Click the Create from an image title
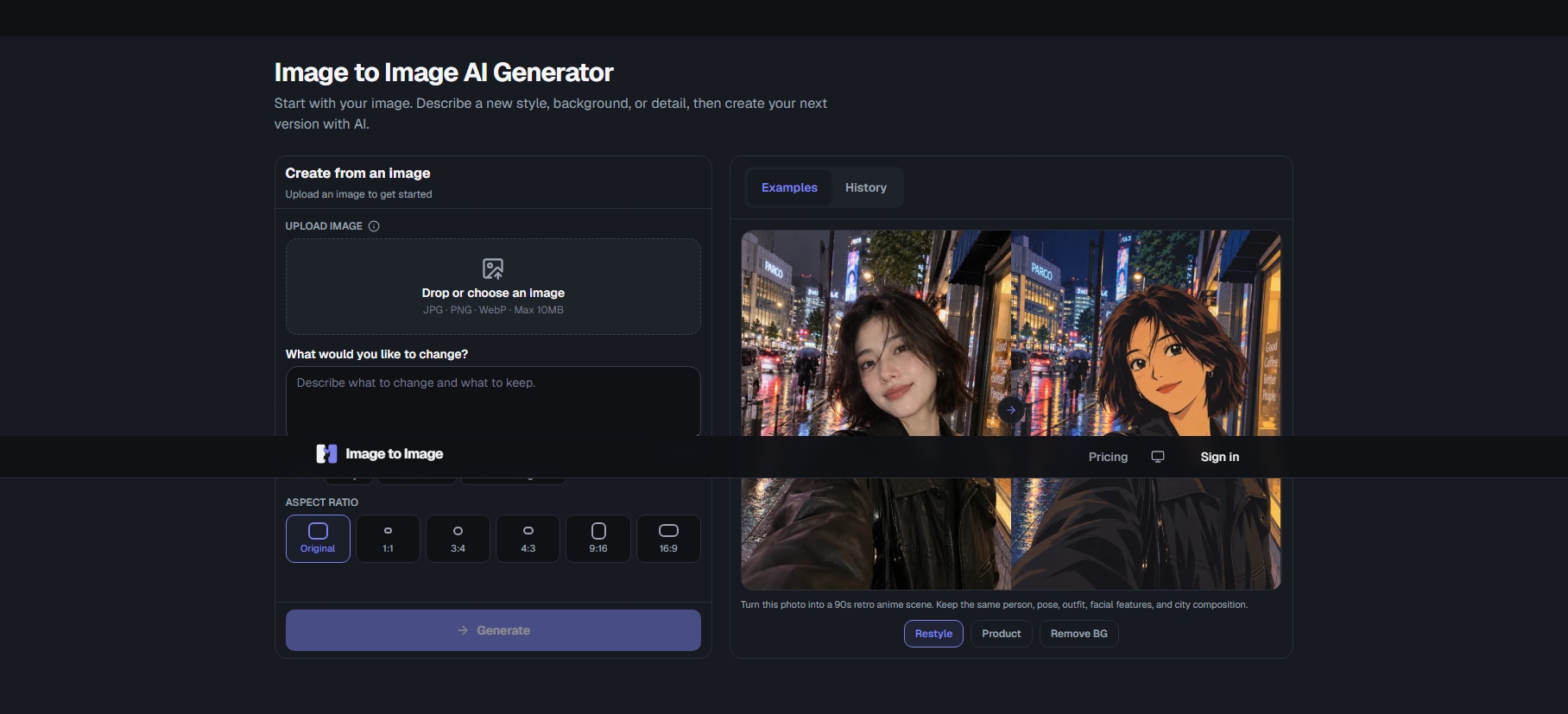1568x714 pixels. pyautogui.click(x=357, y=173)
